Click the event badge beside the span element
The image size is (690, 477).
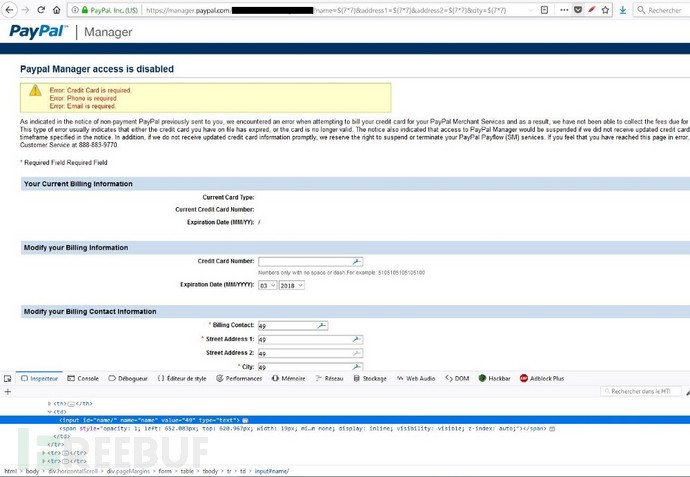click(x=551, y=429)
